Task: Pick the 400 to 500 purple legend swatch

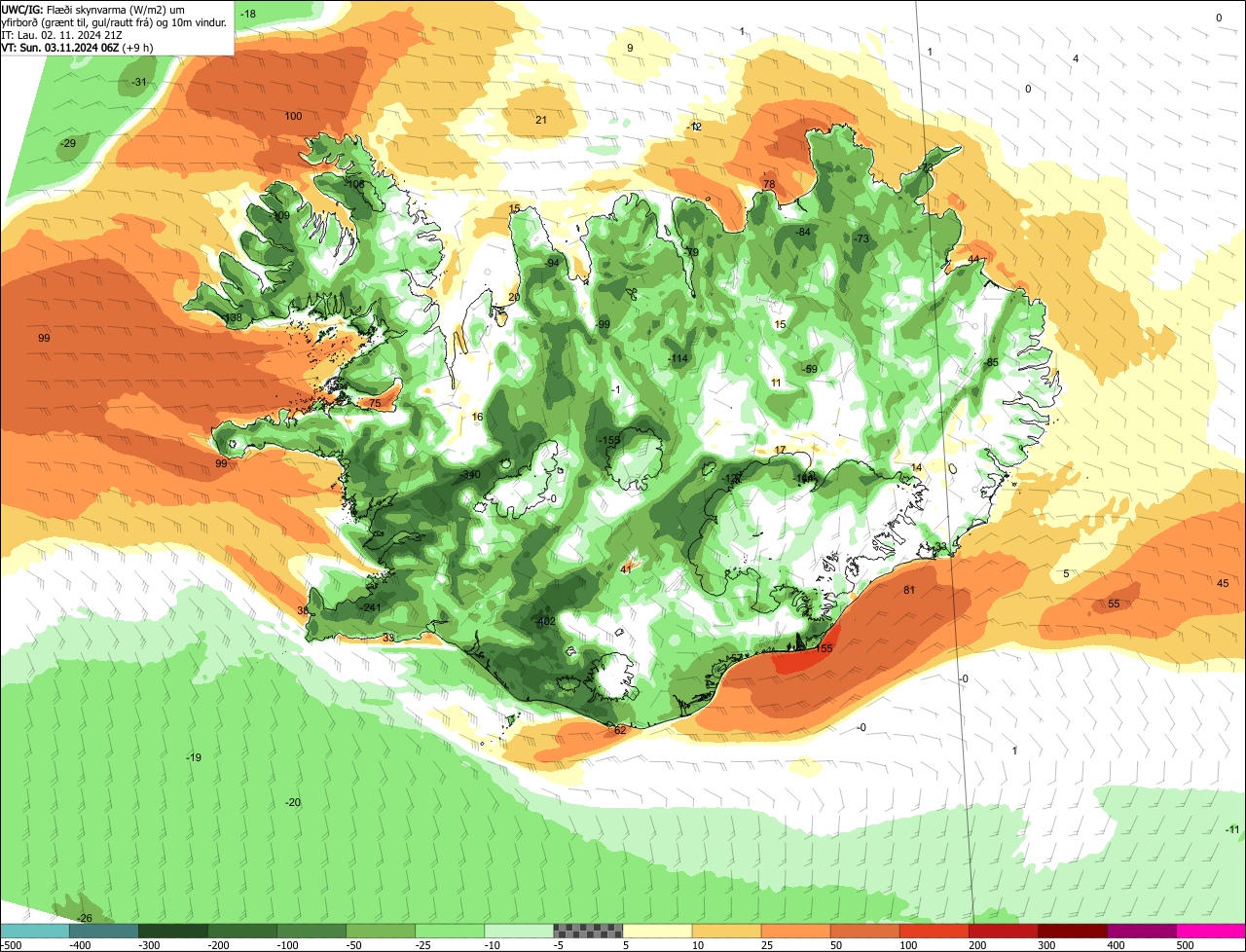Action: pos(1141,931)
